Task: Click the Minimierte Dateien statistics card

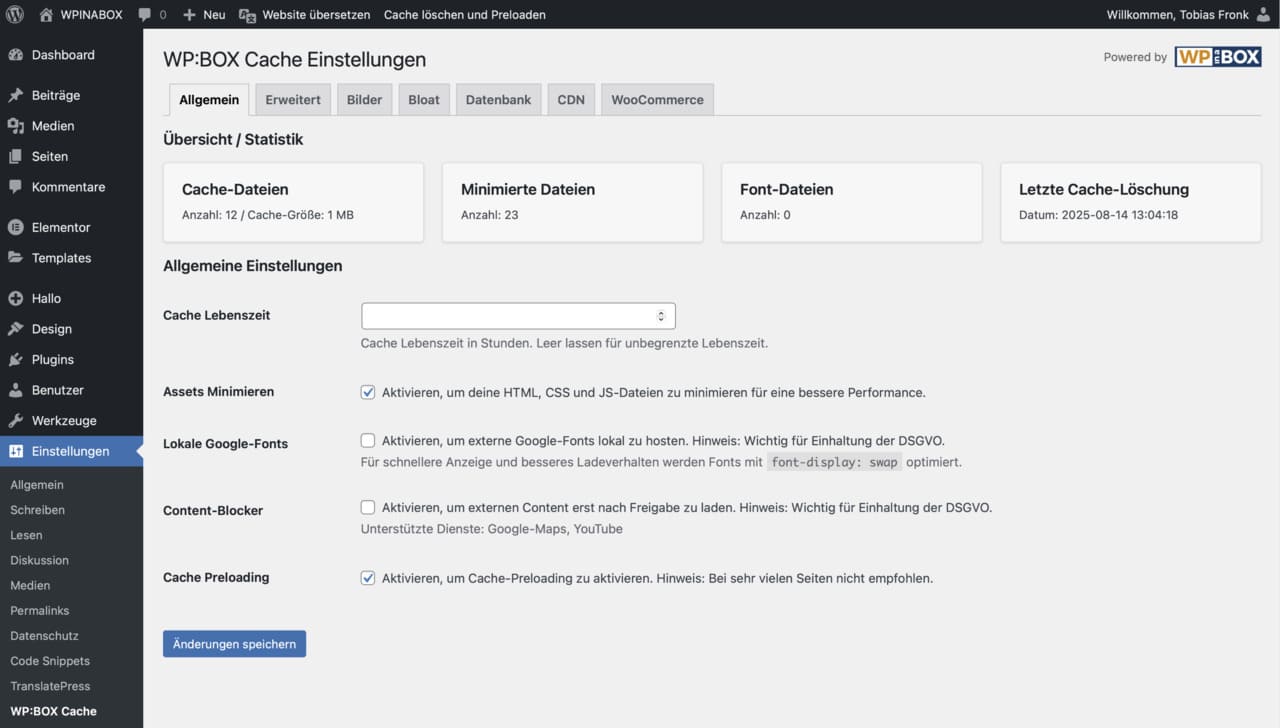Action: 572,202
